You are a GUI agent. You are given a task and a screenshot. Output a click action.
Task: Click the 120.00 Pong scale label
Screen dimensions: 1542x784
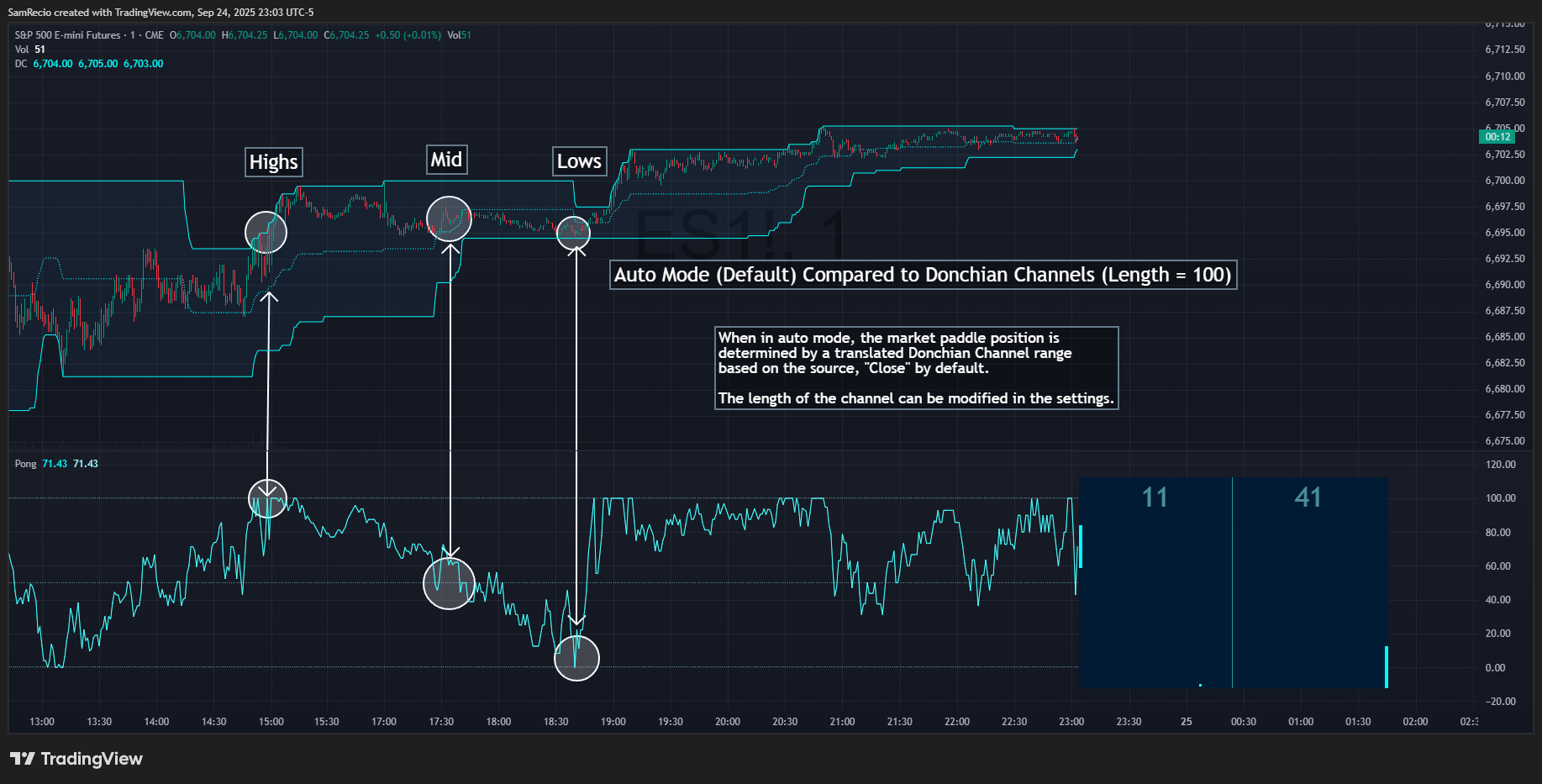1501,465
